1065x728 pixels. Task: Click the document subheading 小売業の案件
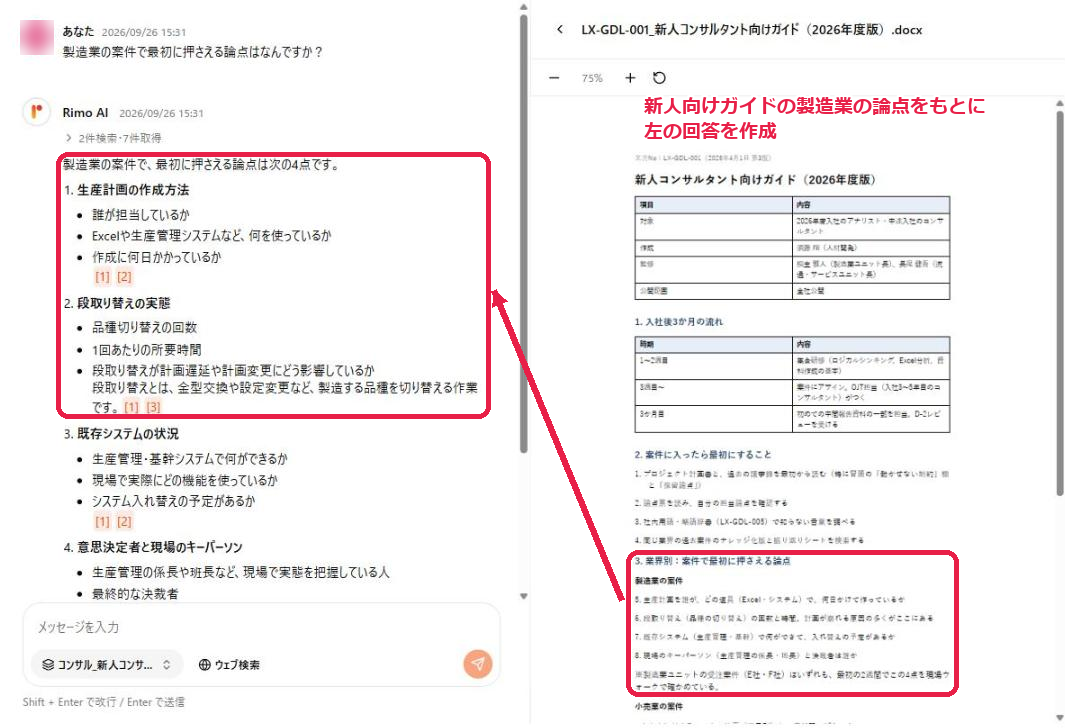[659, 706]
